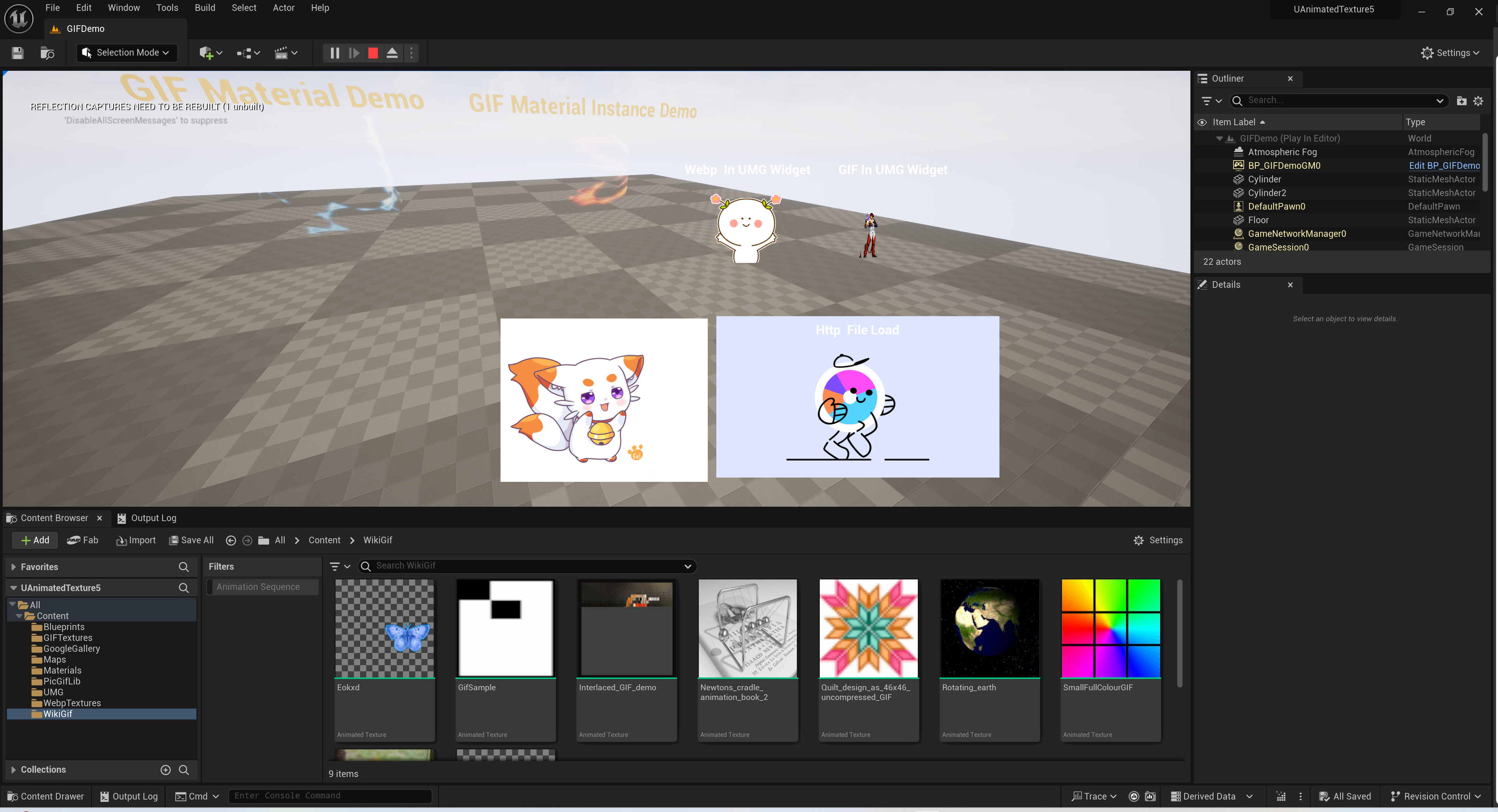Select Cylinder2 in the Outliner
Viewport: 1498px width, 812px height.
point(1267,192)
